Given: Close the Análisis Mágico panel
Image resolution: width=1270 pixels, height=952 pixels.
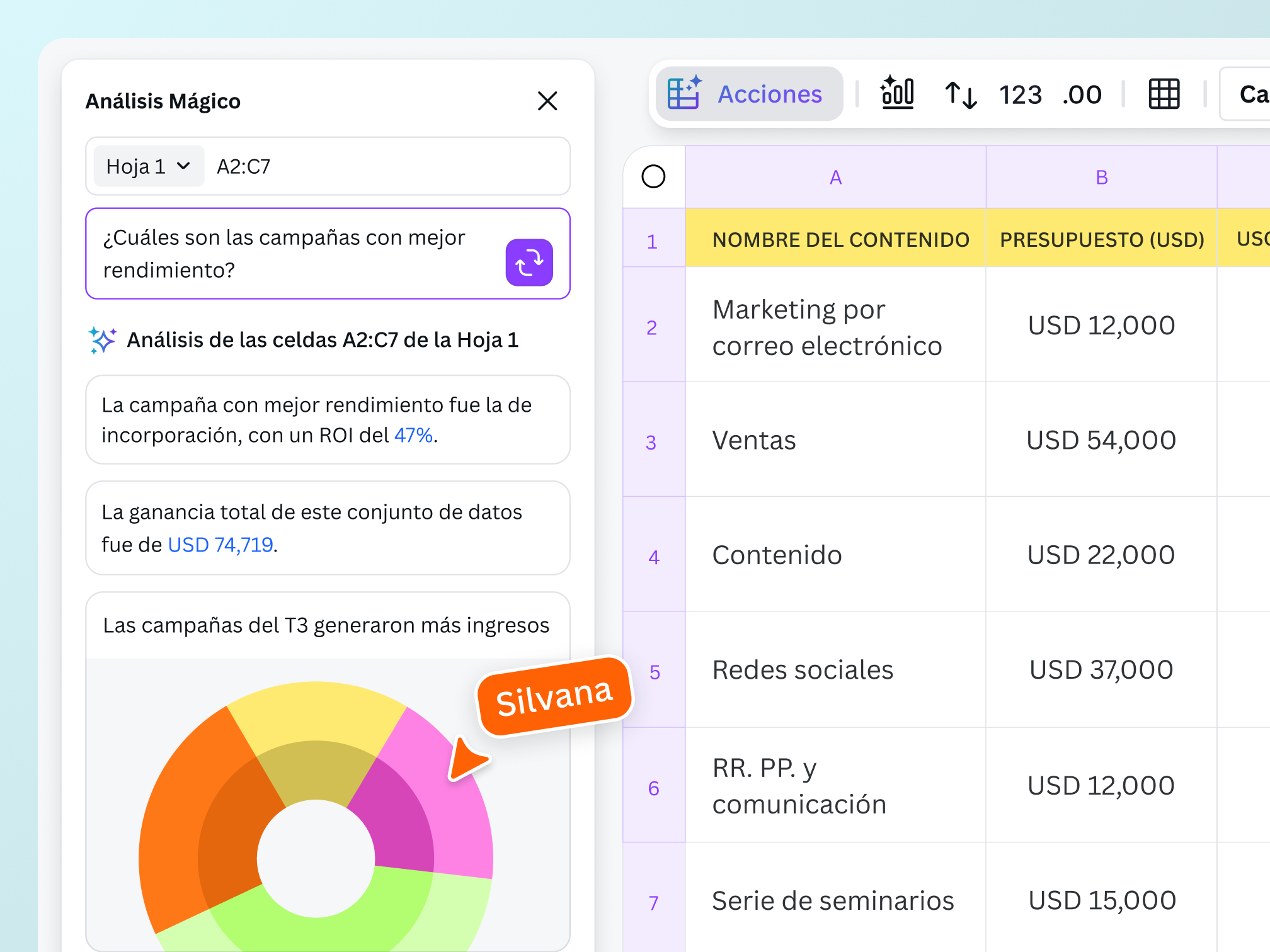Looking at the screenshot, I should pos(547,101).
